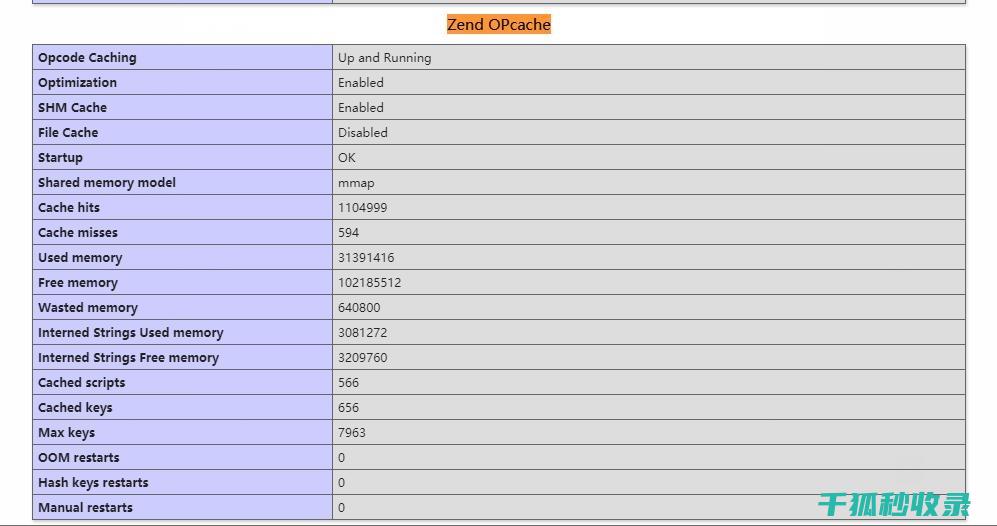Click the 'Up and Running' value
This screenshot has height=526, width=997.
385,57
